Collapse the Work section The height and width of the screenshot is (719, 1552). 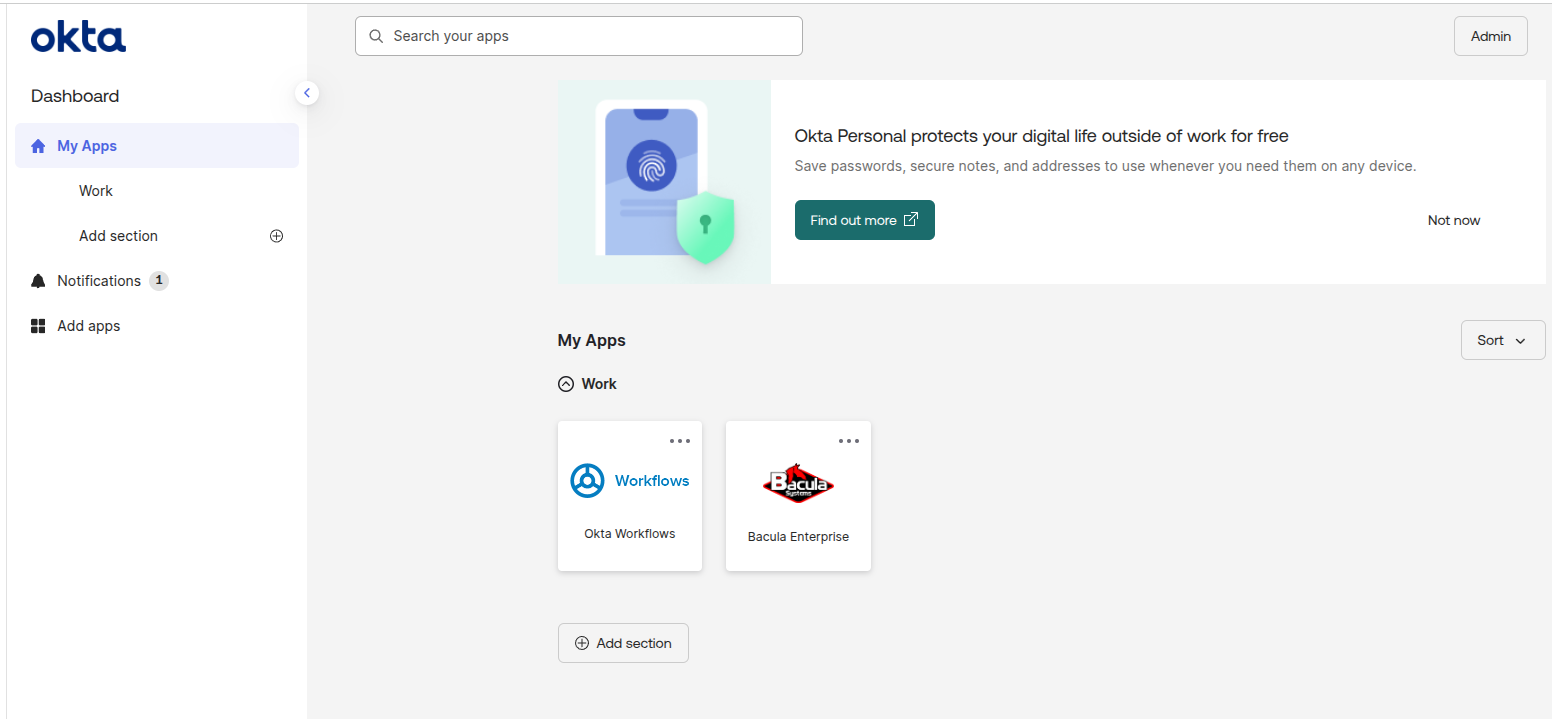click(566, 384)
